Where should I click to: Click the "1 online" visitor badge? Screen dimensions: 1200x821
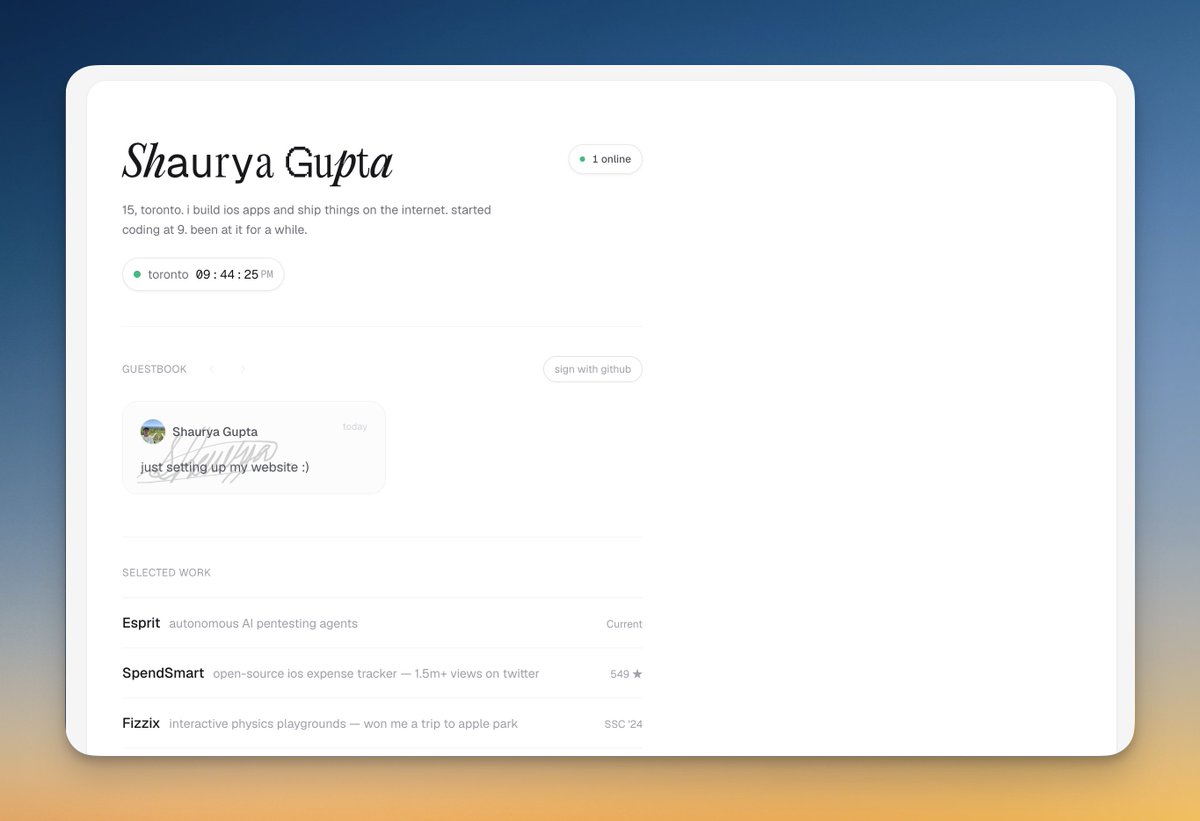click(605, 159)
